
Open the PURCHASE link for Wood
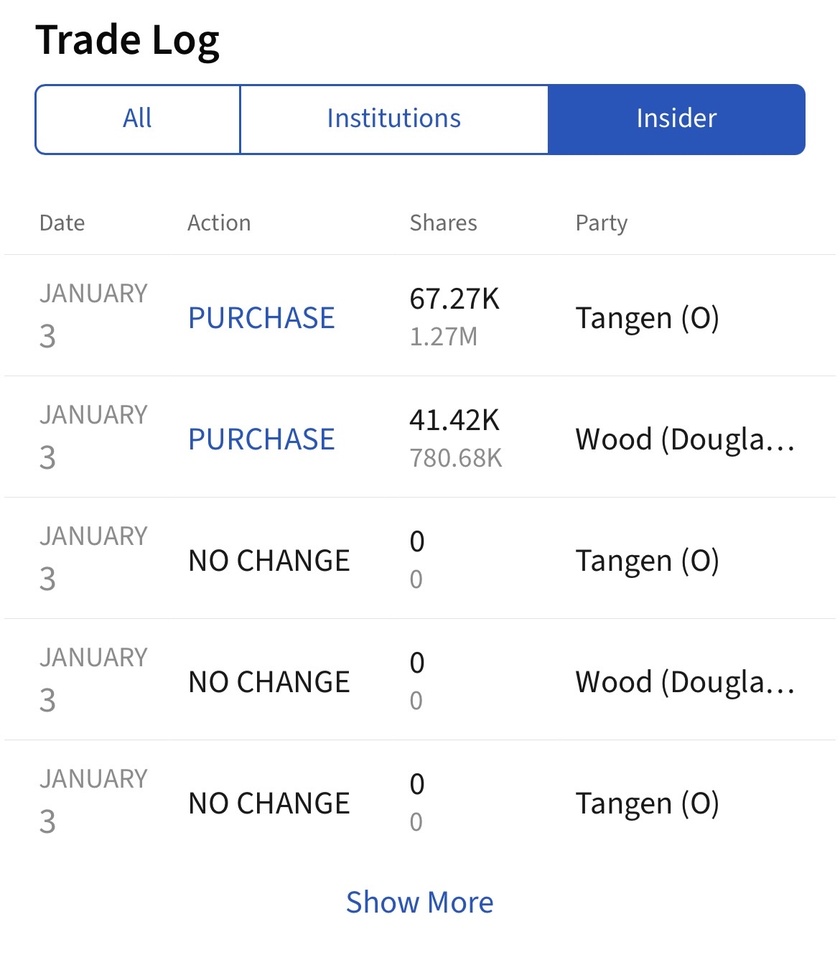click(261, 439)
